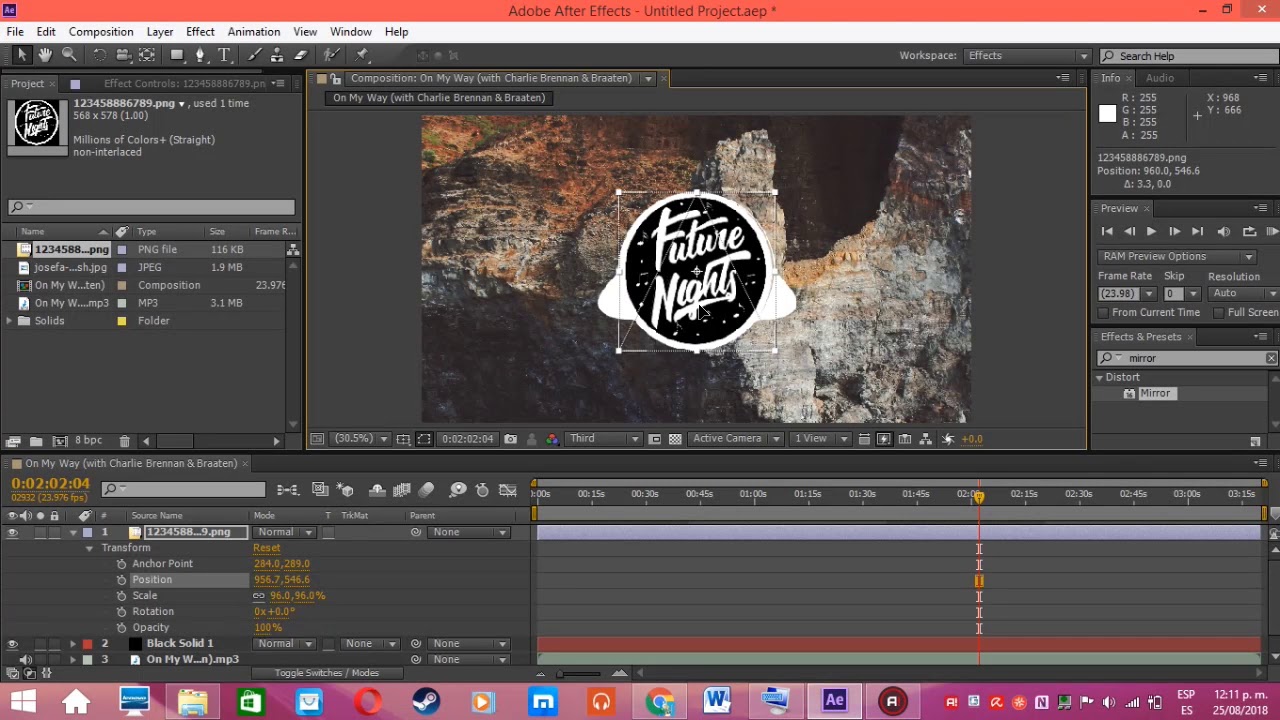Screen dimensions: 1280x720
Task: Create new folder in Project panel
Action: coord(36,441)
